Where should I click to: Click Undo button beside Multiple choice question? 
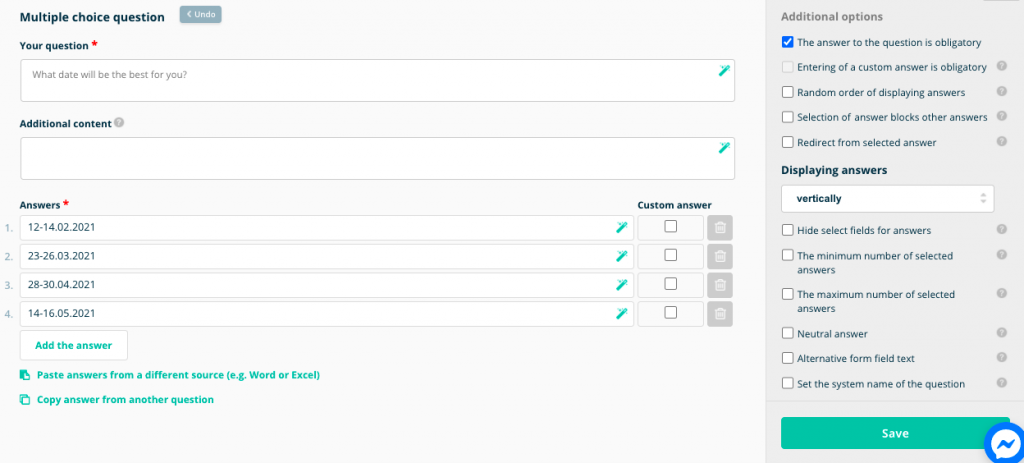pyautogui.click(x=200, y=14)
